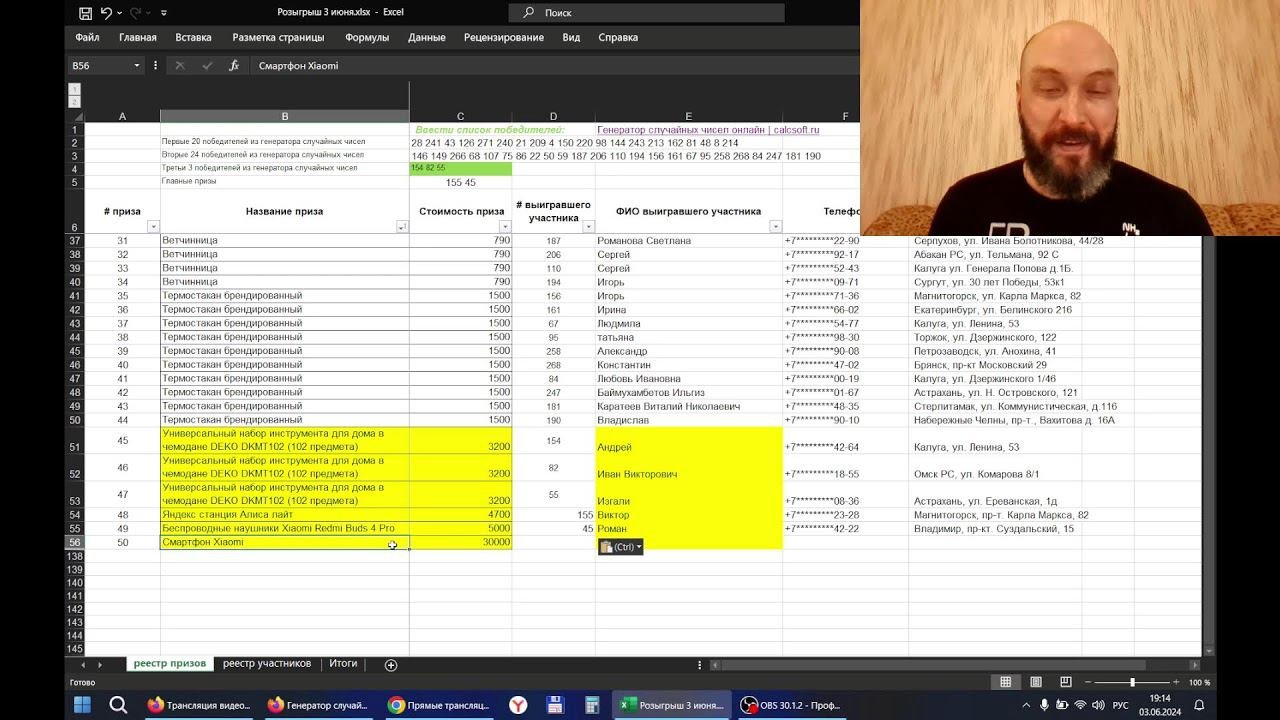The height and width of the screenshot is (720, 1280).
Task: Switch to the Итоги sheet tab
Action: click(343, 664)
